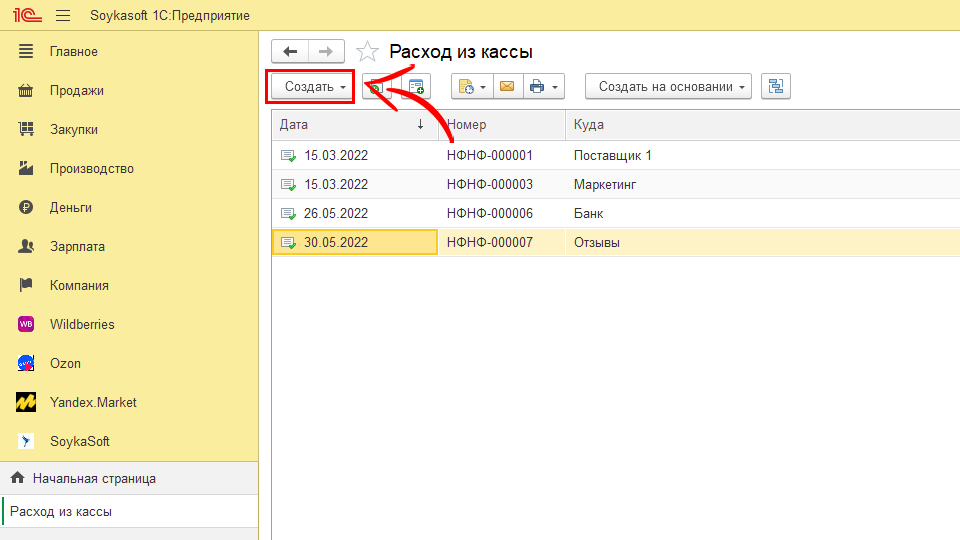Select the Поставщик 1 row cell

[x=612, y=156]
